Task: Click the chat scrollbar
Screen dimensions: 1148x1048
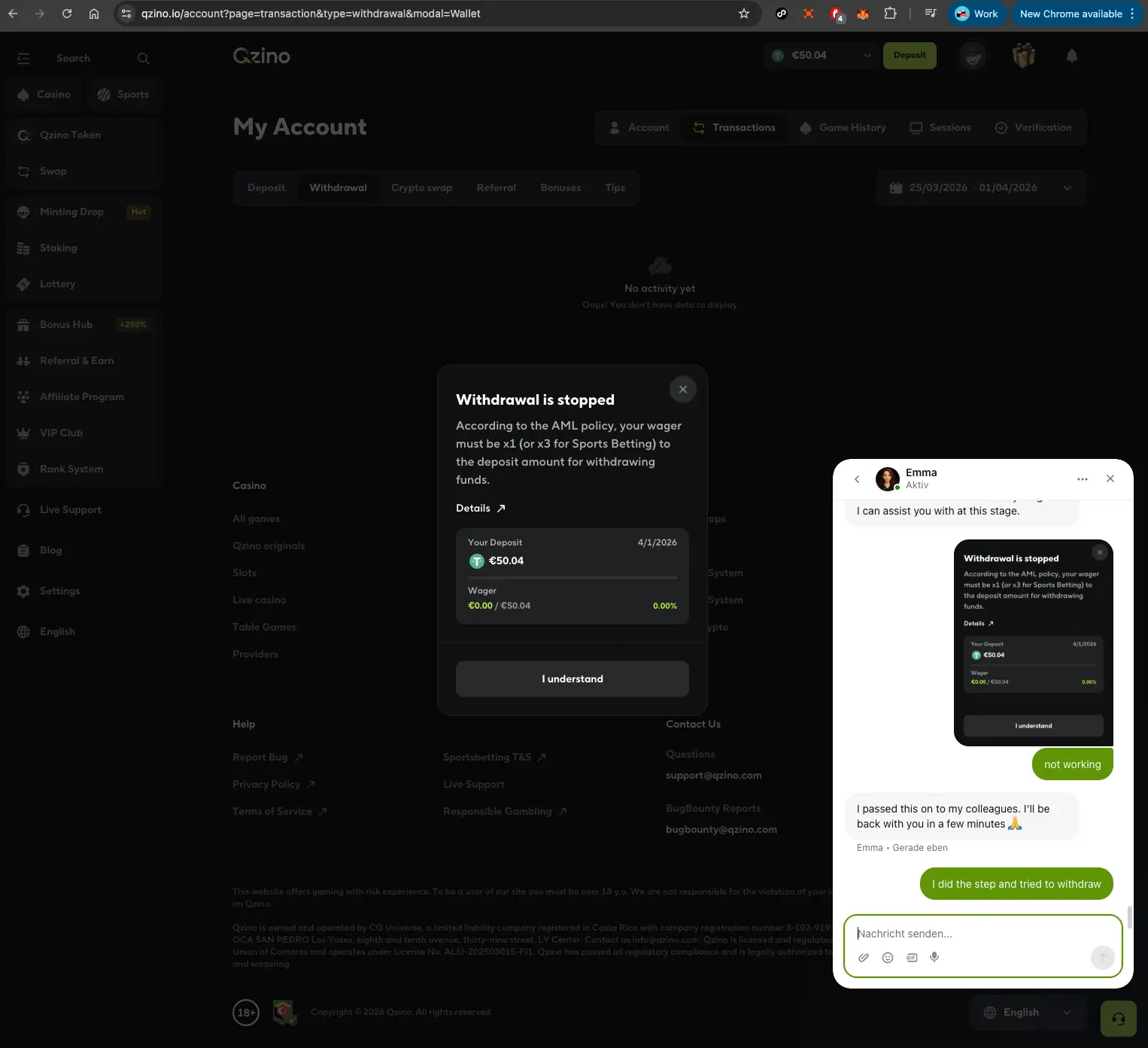Action: click(x=1129, y=917)
